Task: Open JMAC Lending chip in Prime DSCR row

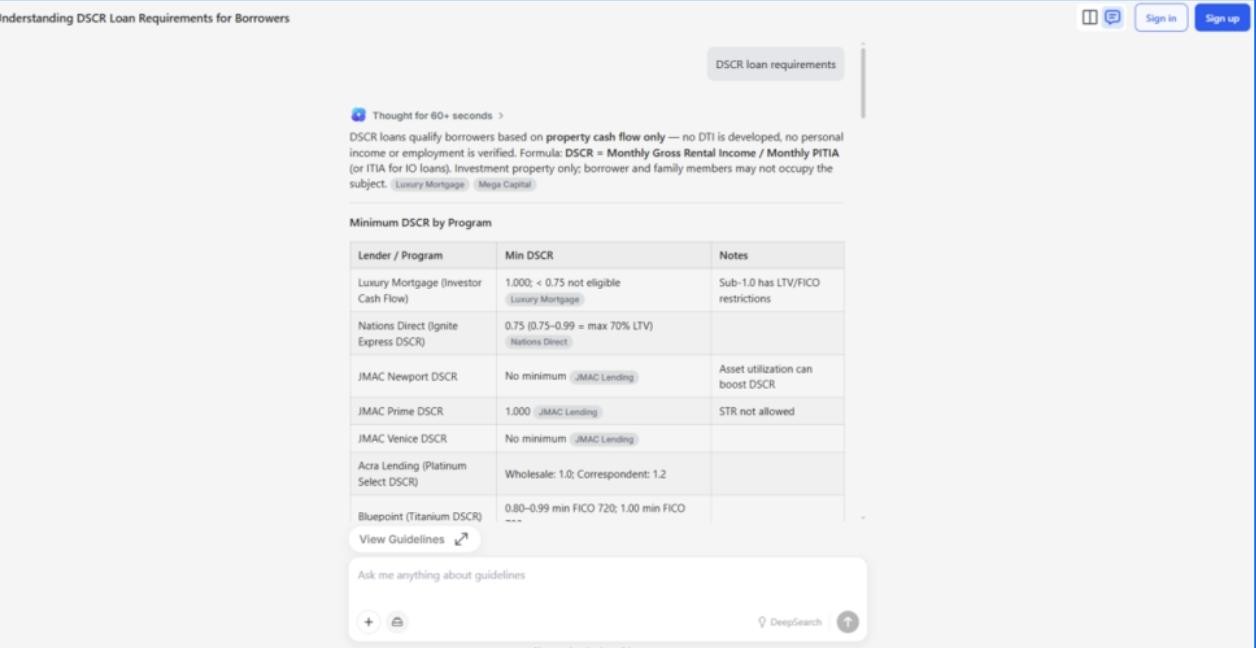Action: click(569, 412)
